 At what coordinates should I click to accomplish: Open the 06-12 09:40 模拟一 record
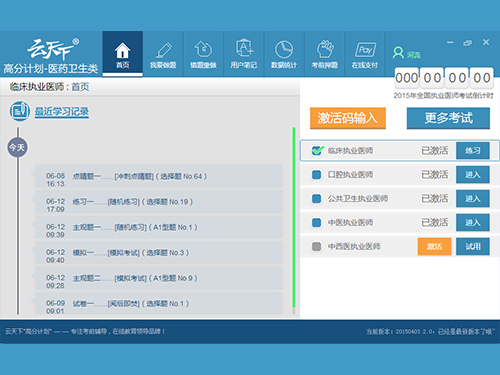[x=159, y=253]
